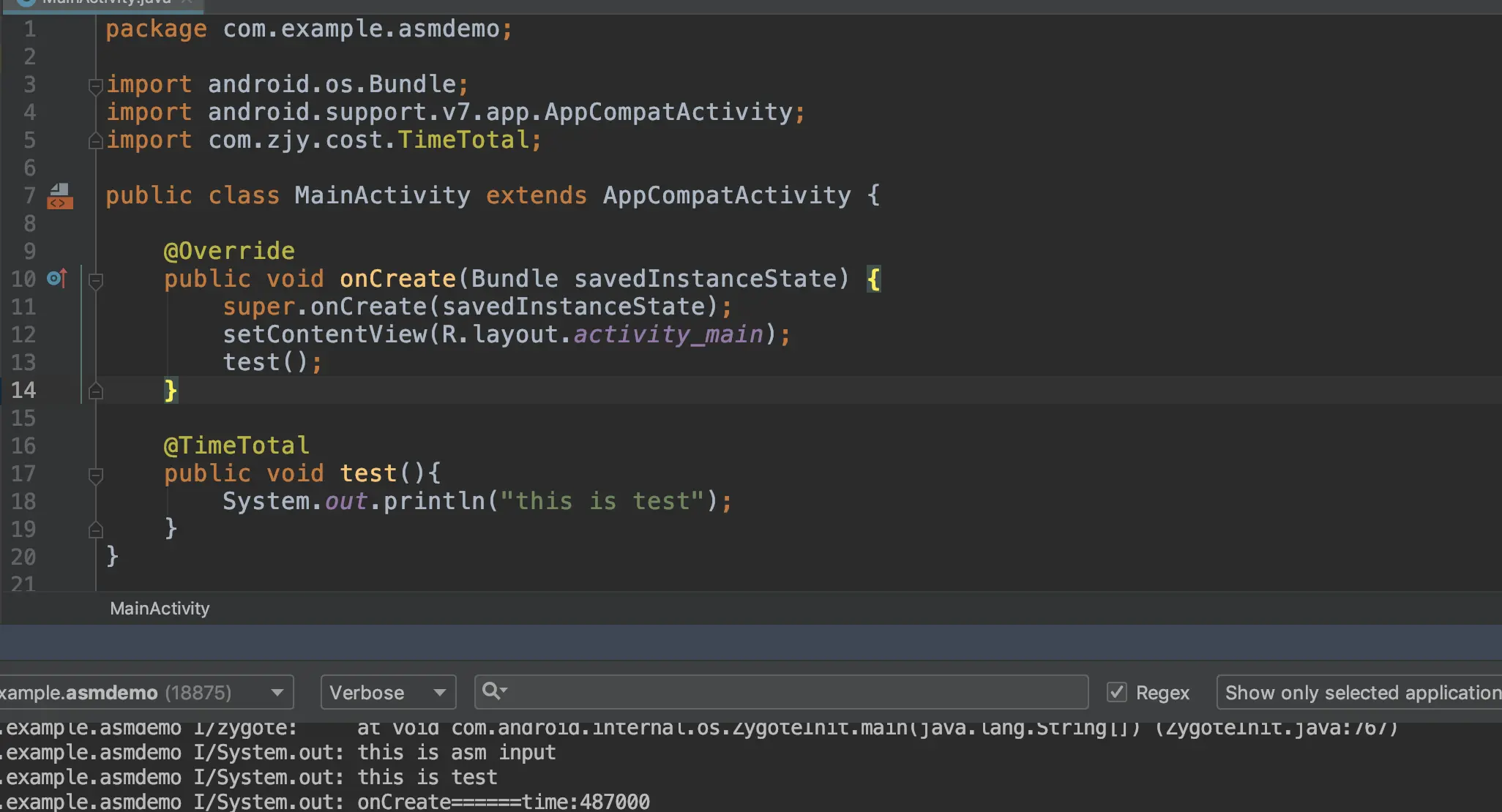This screenshot has height=812, width=1502.
Task: Click the override method gutter icon on line 10
Action: click(x=57, y=279)
